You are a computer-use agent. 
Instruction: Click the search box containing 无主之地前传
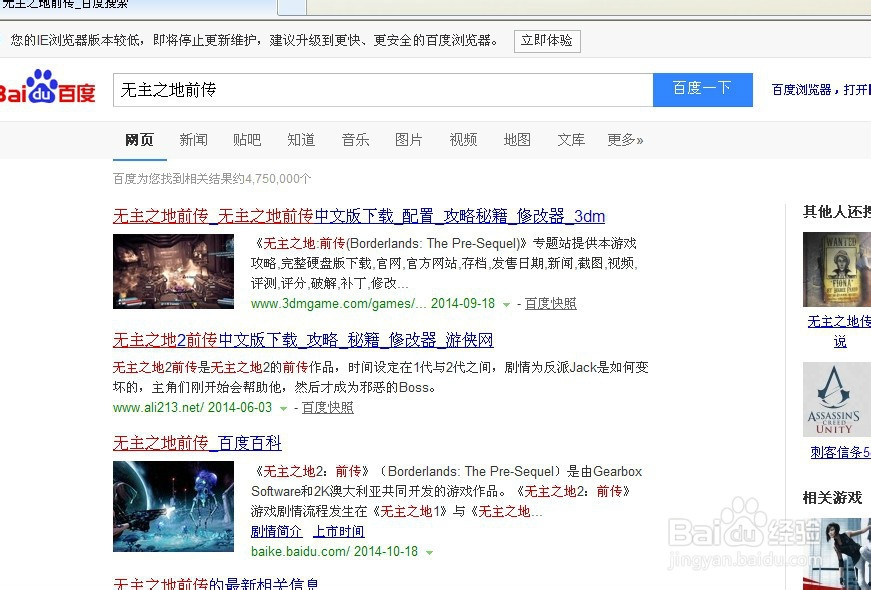click(383, 90)
